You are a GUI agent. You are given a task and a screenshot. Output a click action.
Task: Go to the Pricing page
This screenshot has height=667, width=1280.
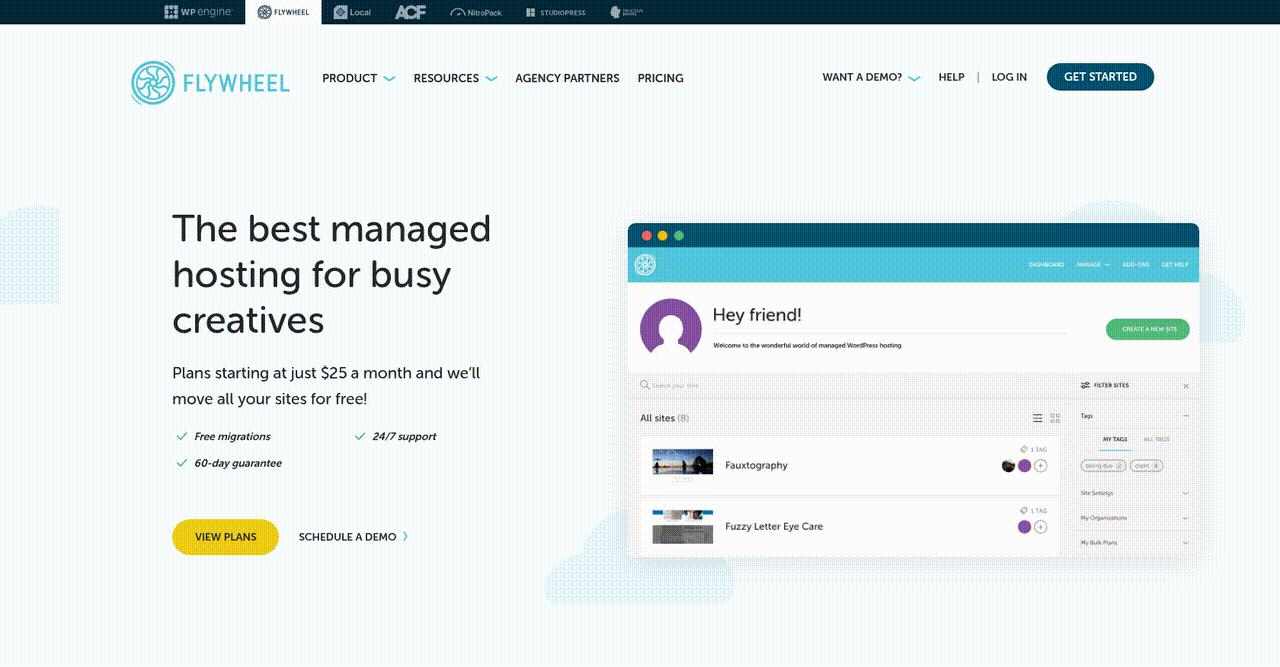(x=661, y=78)
